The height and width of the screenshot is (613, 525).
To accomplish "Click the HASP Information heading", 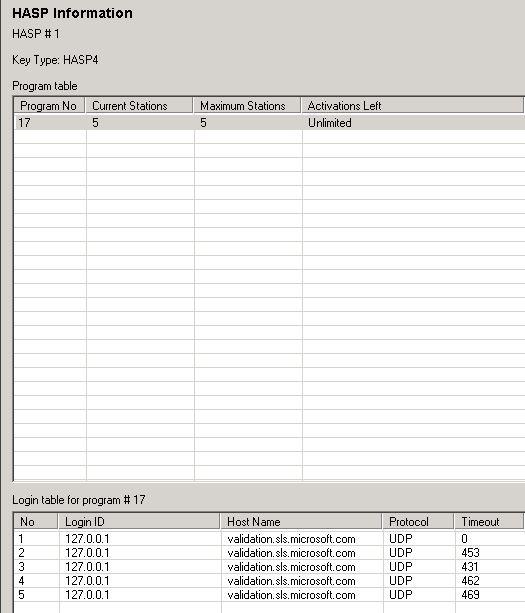I will coord(72,13).
